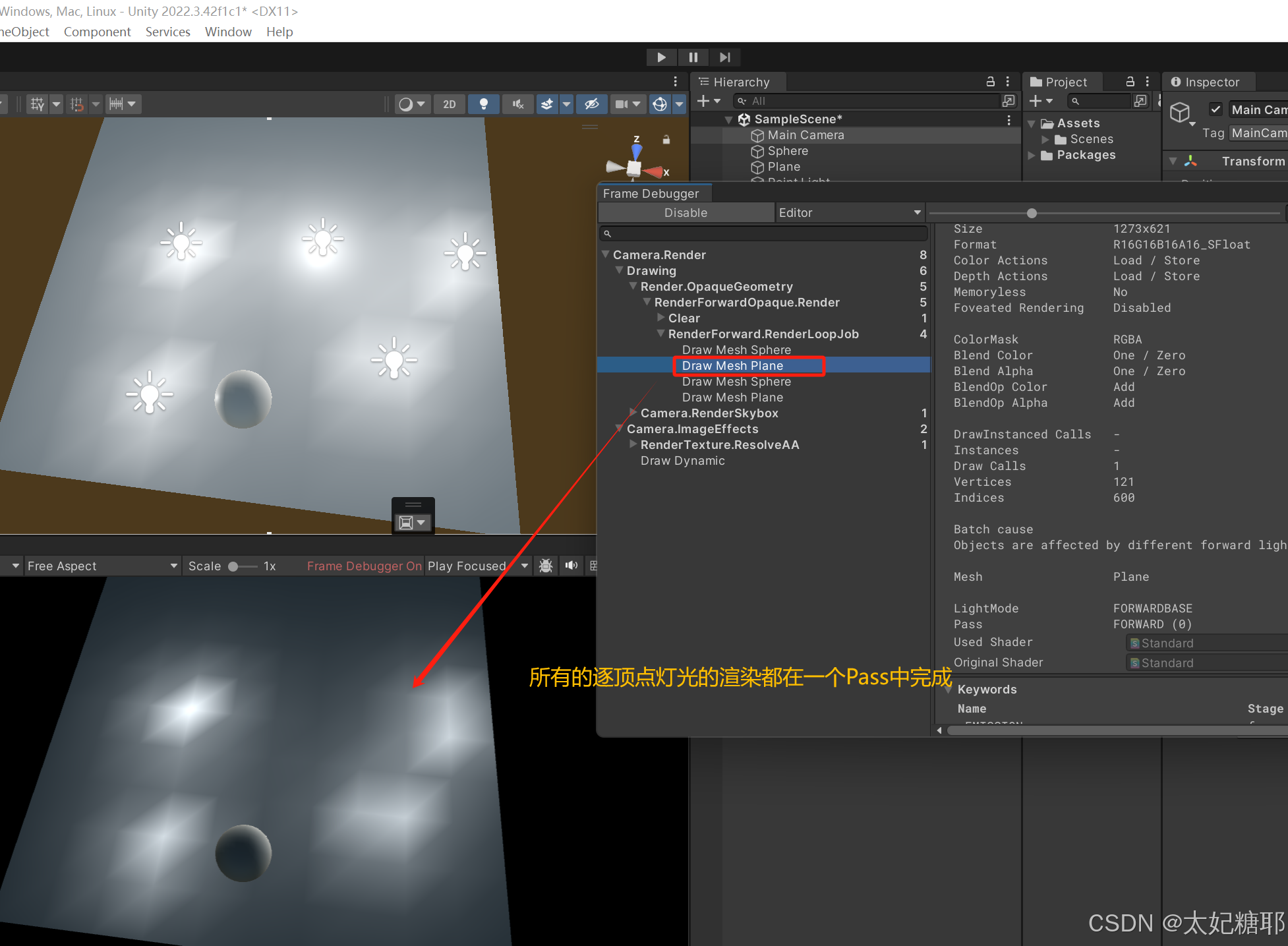This screenshot has height=946, width=1288.
Task: Toggle hidden objects visibility eye icon
Action: coord(591,104)
